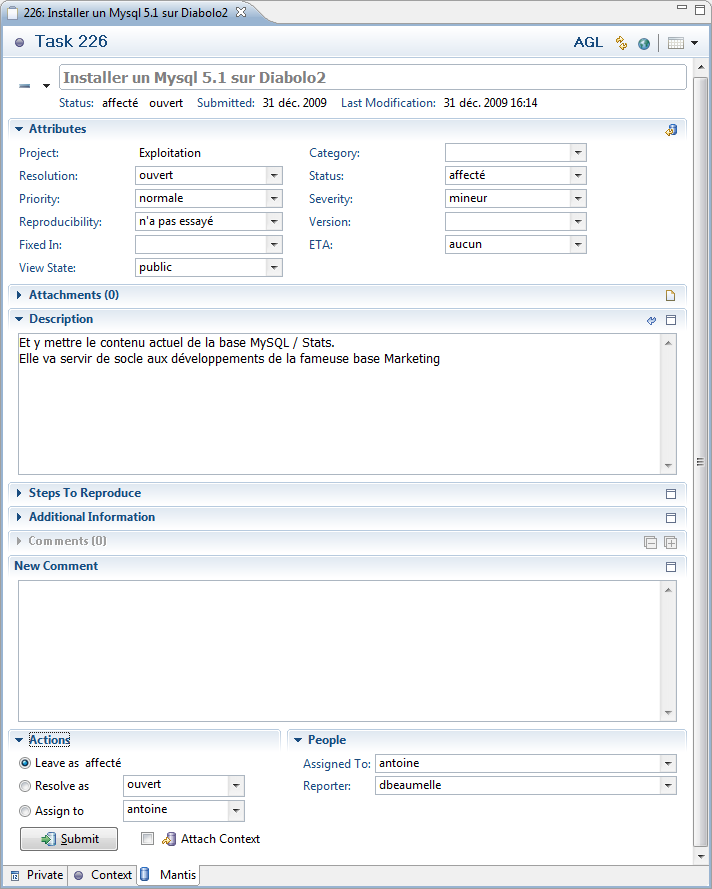Click the Last Modification date text

[490, 103]
